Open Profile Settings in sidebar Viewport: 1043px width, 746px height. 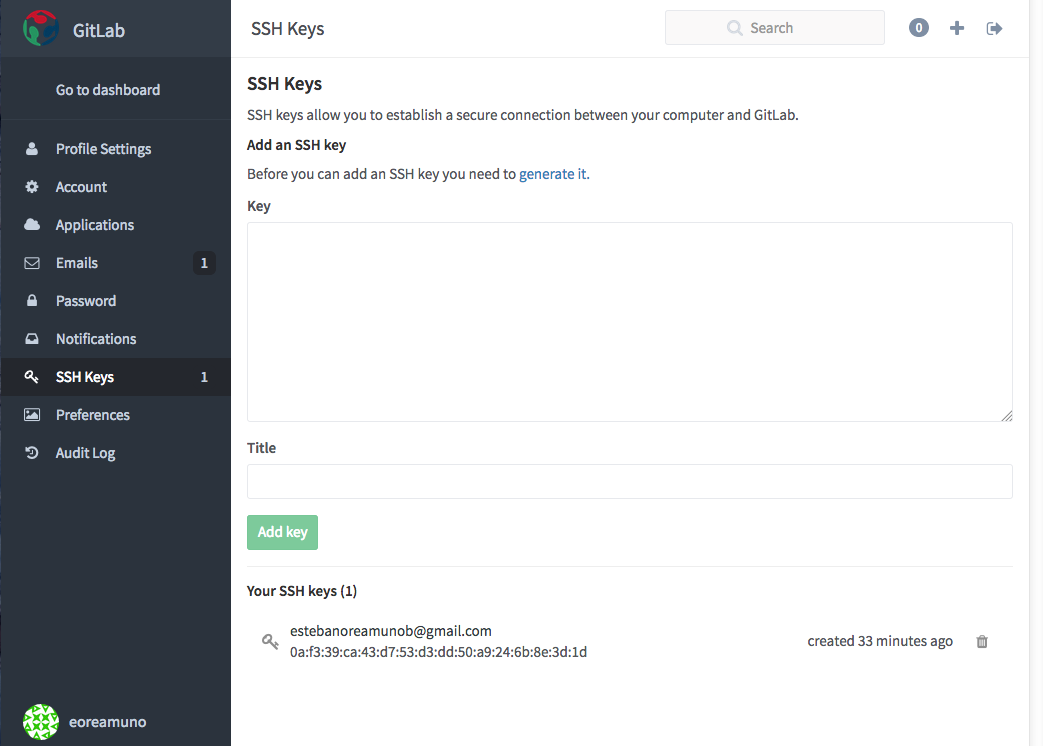(103, 149)
